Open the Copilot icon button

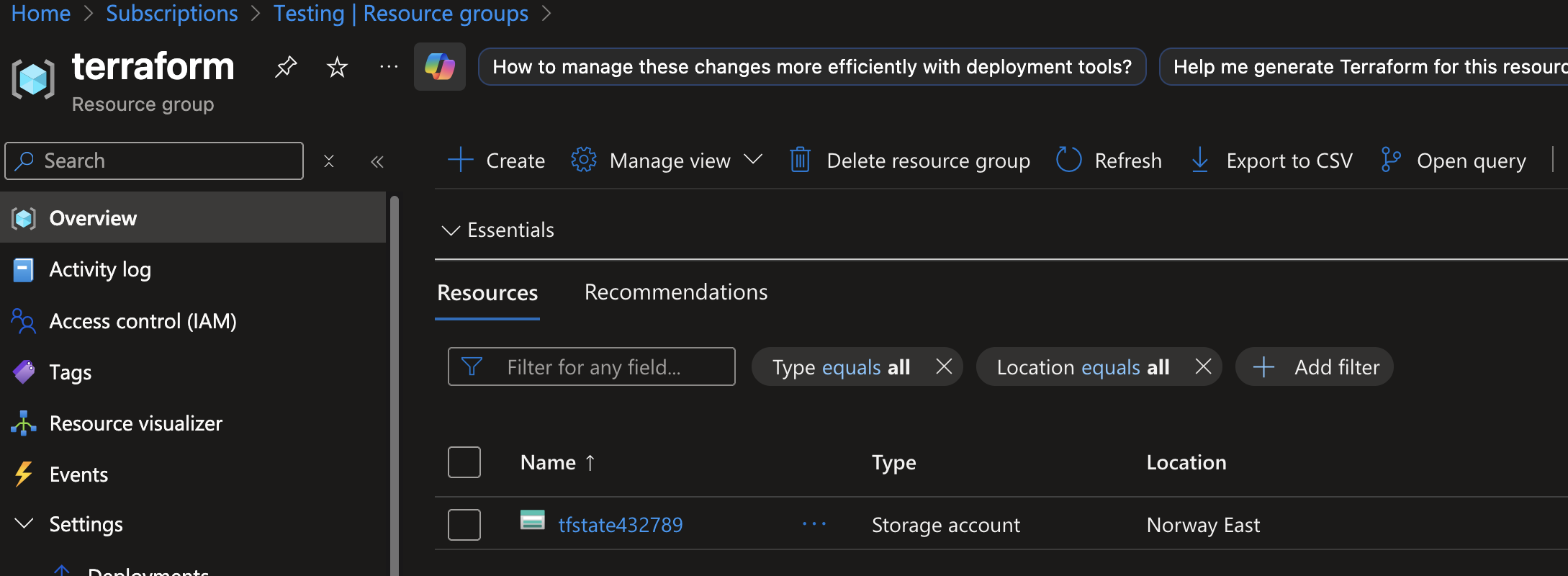[x=439, y=67]
